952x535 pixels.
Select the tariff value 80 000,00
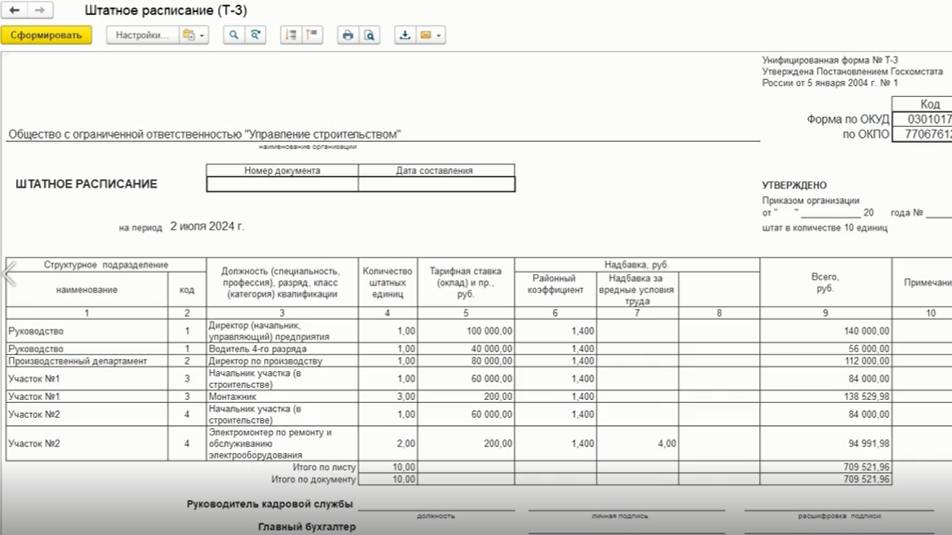[x=466, y=361]
